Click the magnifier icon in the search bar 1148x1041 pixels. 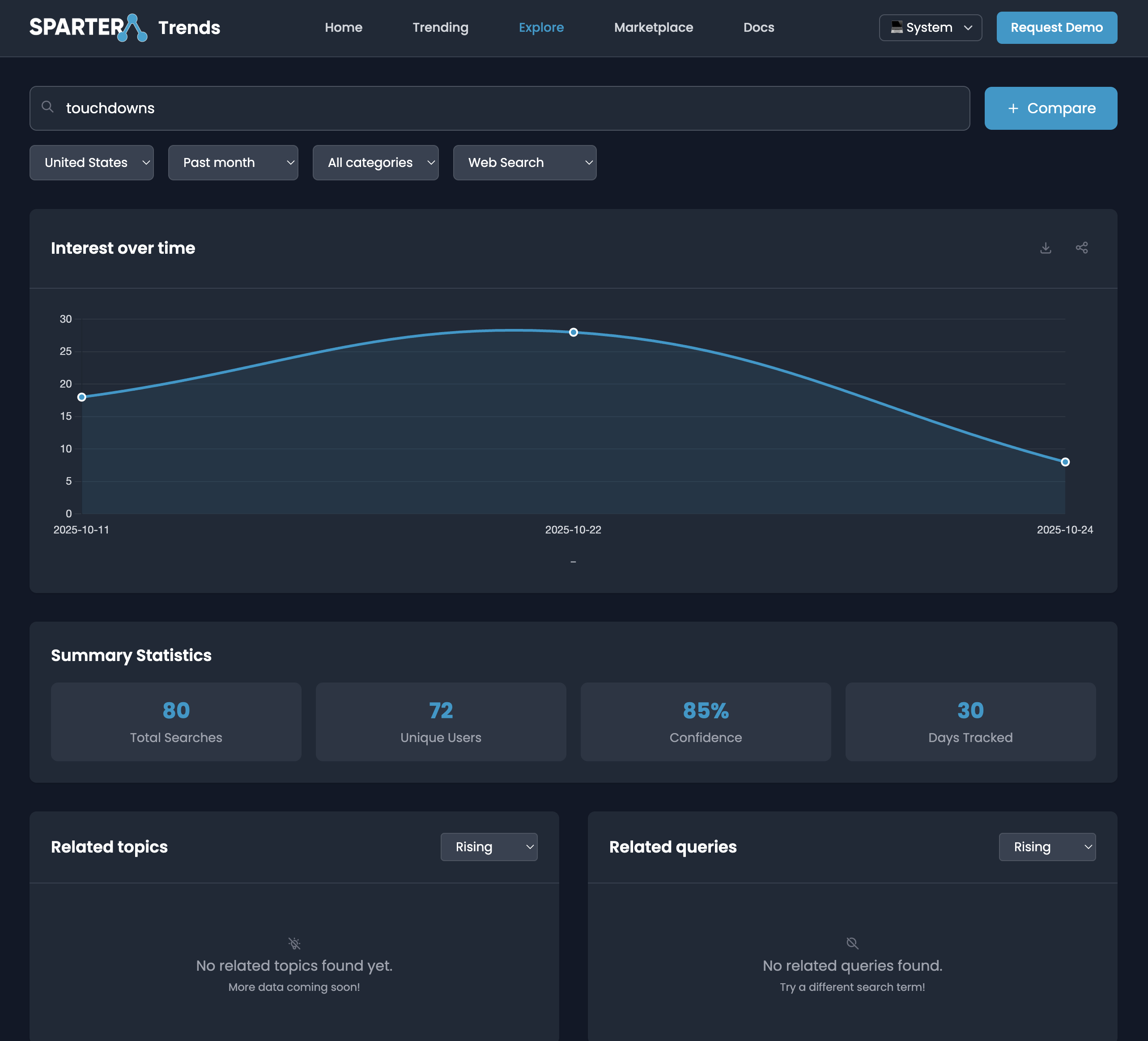coord(48,108)
